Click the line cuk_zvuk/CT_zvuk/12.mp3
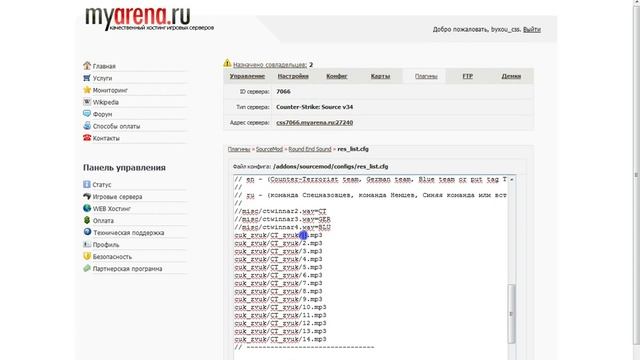 [280, 323]
